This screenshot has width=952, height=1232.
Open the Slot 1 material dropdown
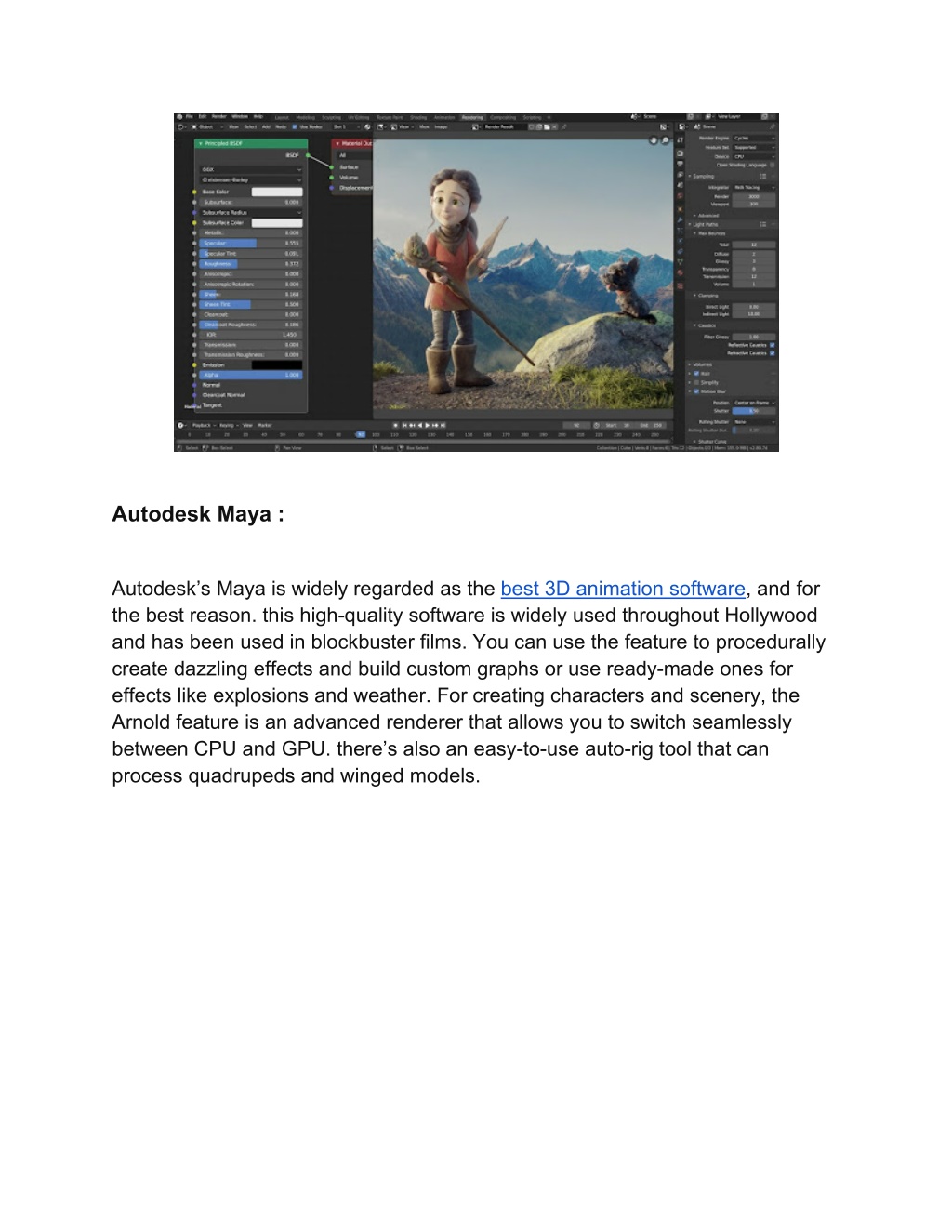[345, 126]
